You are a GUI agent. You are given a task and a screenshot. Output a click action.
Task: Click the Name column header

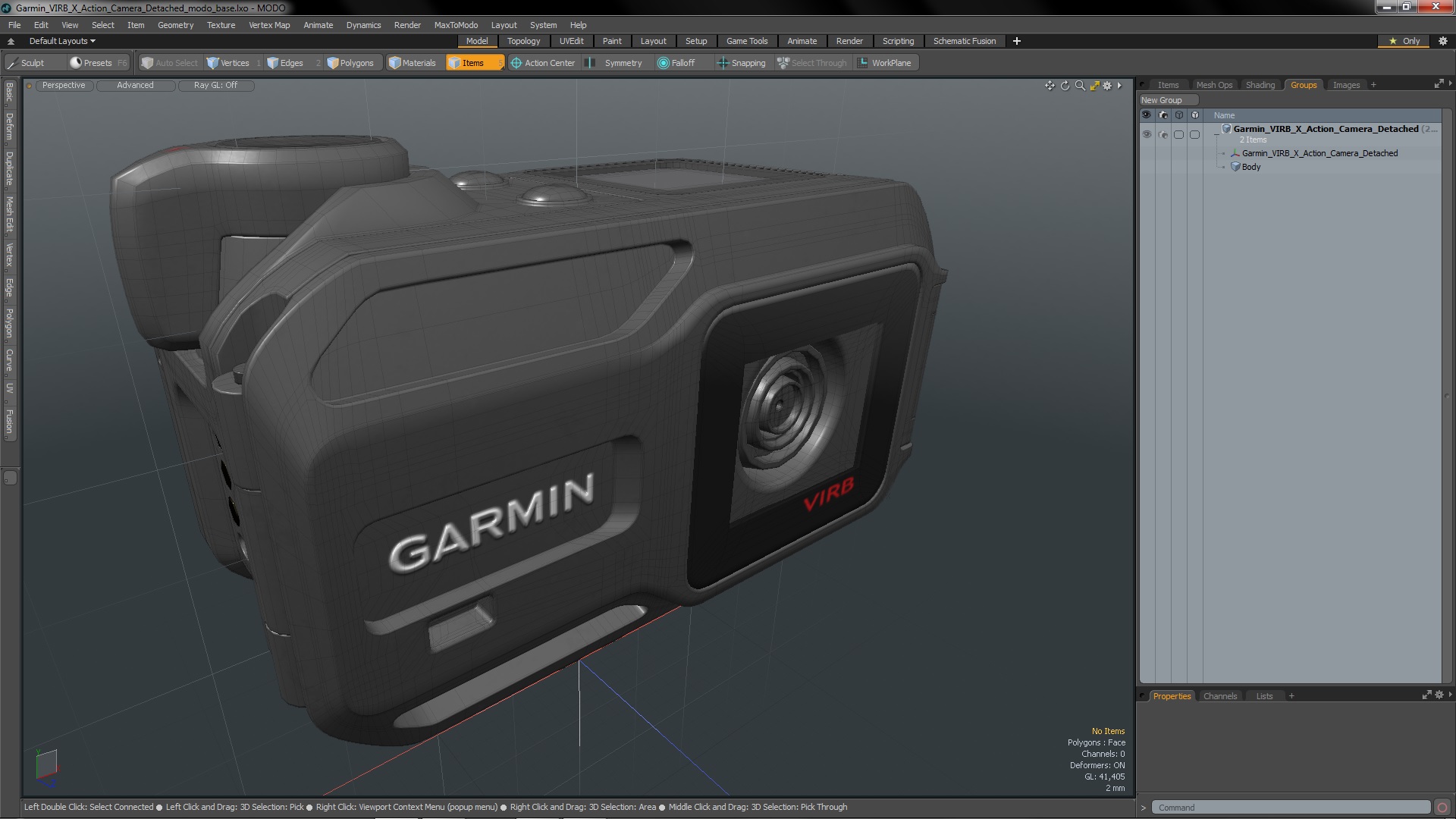pos(1224,115)
